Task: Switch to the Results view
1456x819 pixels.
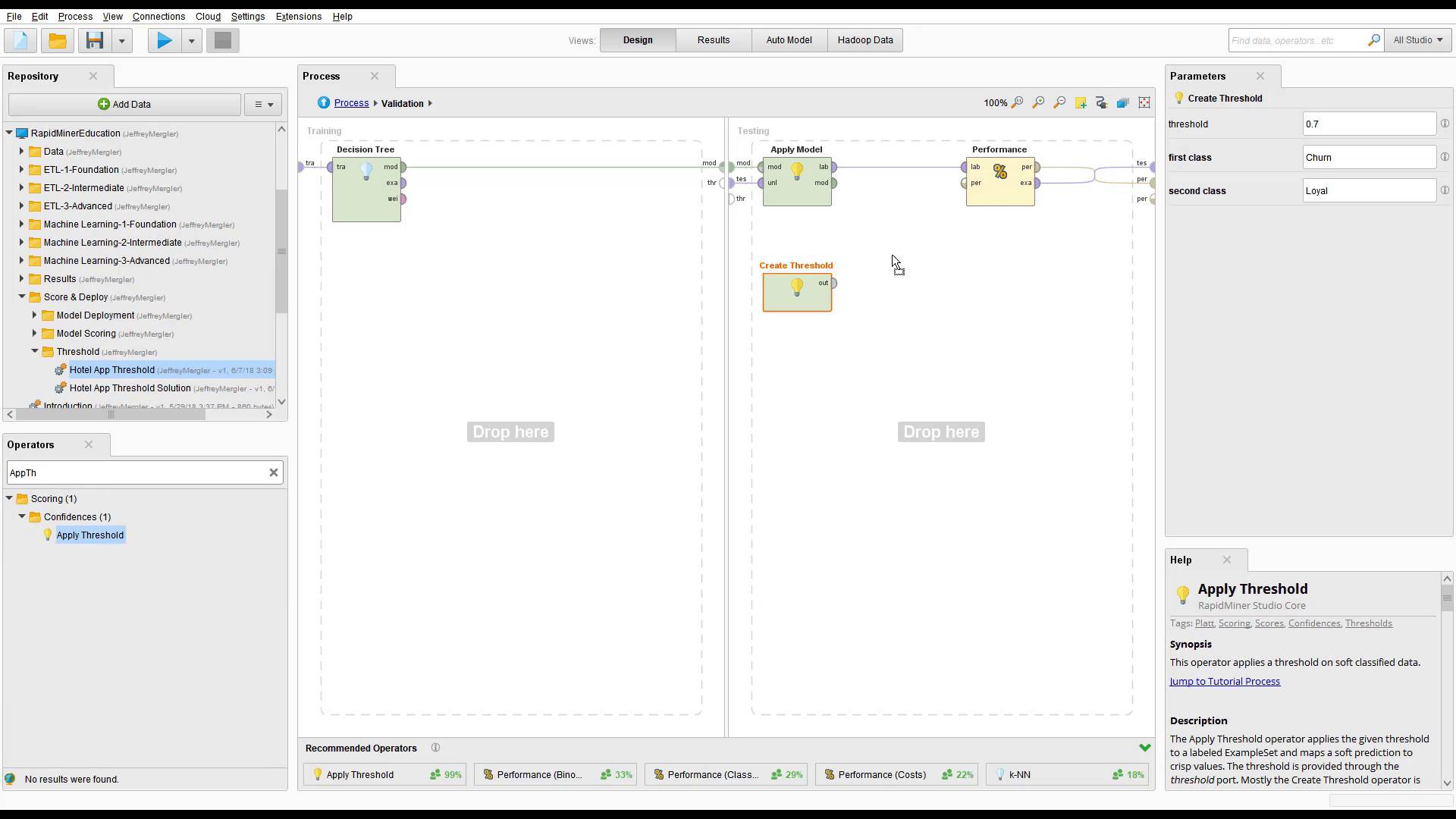Action: click(713, 40)
